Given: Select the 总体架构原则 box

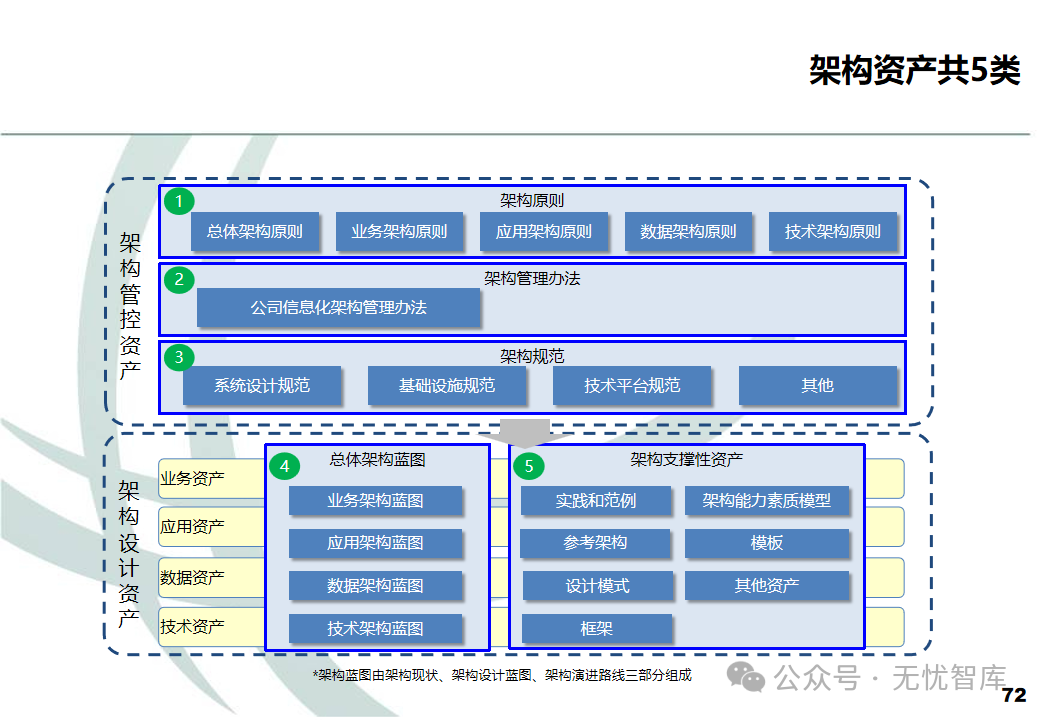Looking at the screenshot, I should tap(255, 231).
